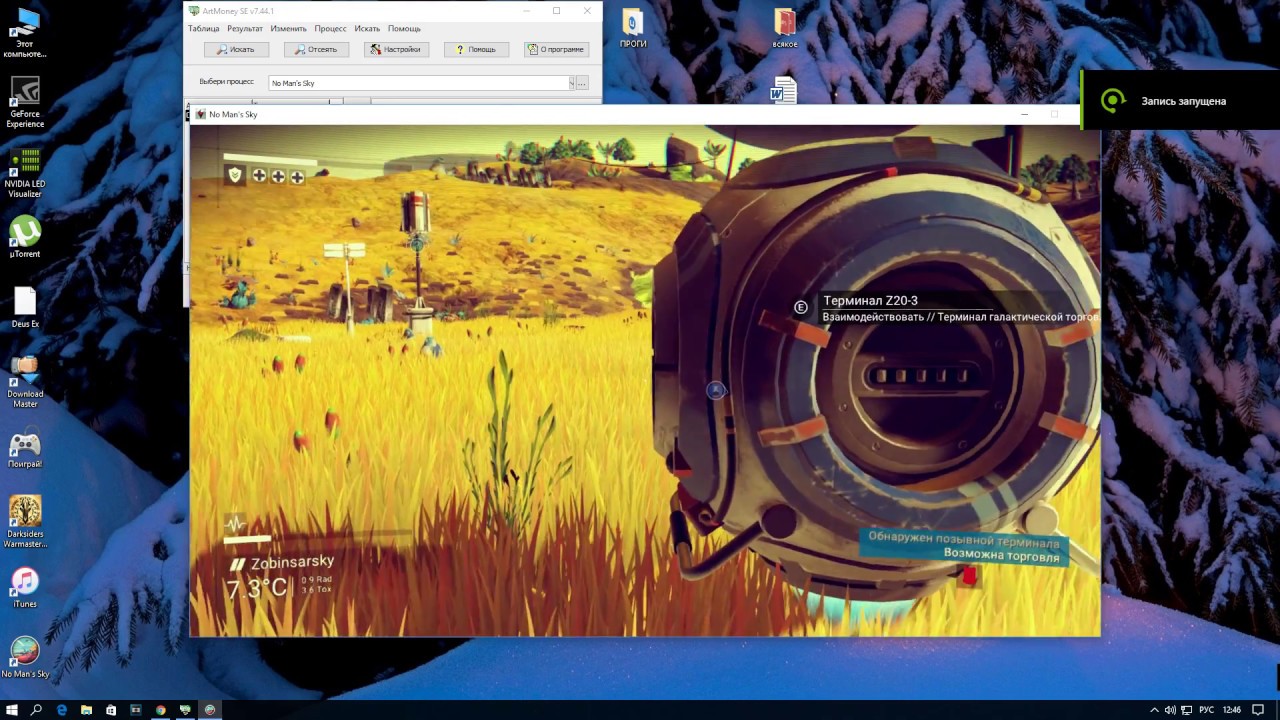
Task: Open Download Master desktop icon
Action: pos(25,383)
